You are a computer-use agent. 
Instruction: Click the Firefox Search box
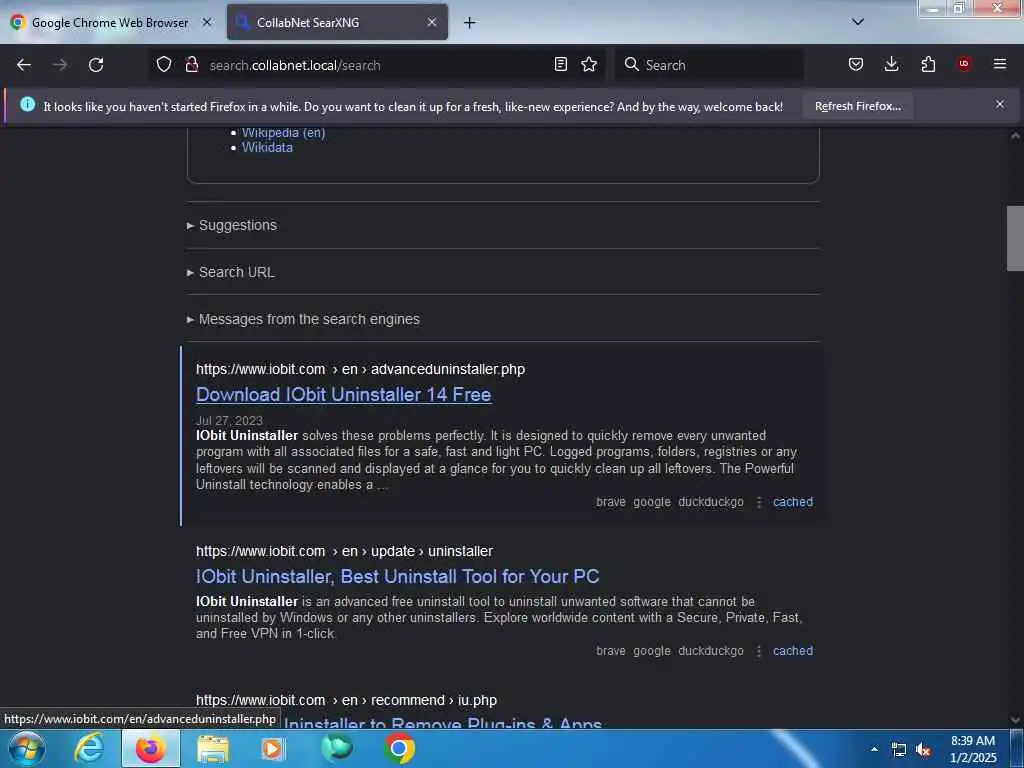coord(709,65)
